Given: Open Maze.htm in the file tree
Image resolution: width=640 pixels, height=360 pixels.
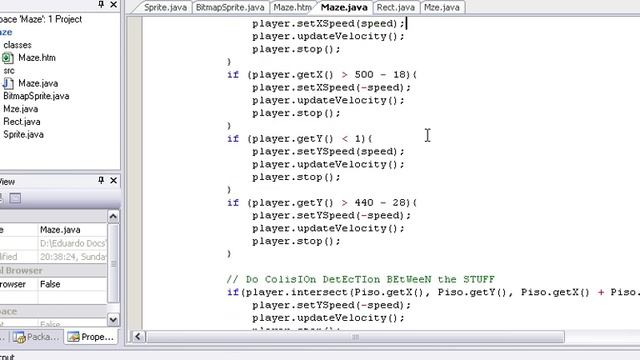Looking at the screenshot, I should (37, 58).
